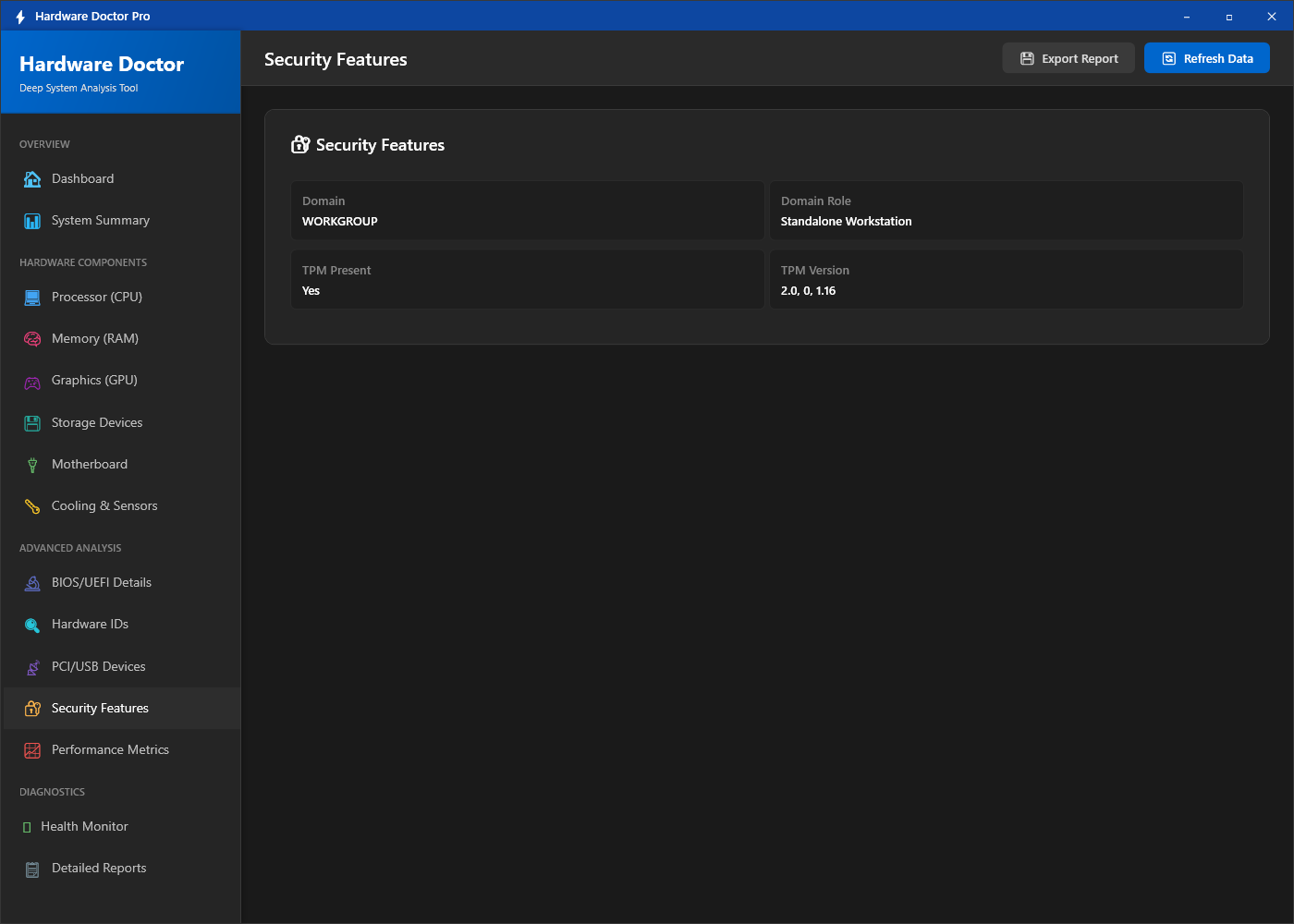Open Graphics (GPU) details
1294x924 pixels.
click(x=122, y=381)
